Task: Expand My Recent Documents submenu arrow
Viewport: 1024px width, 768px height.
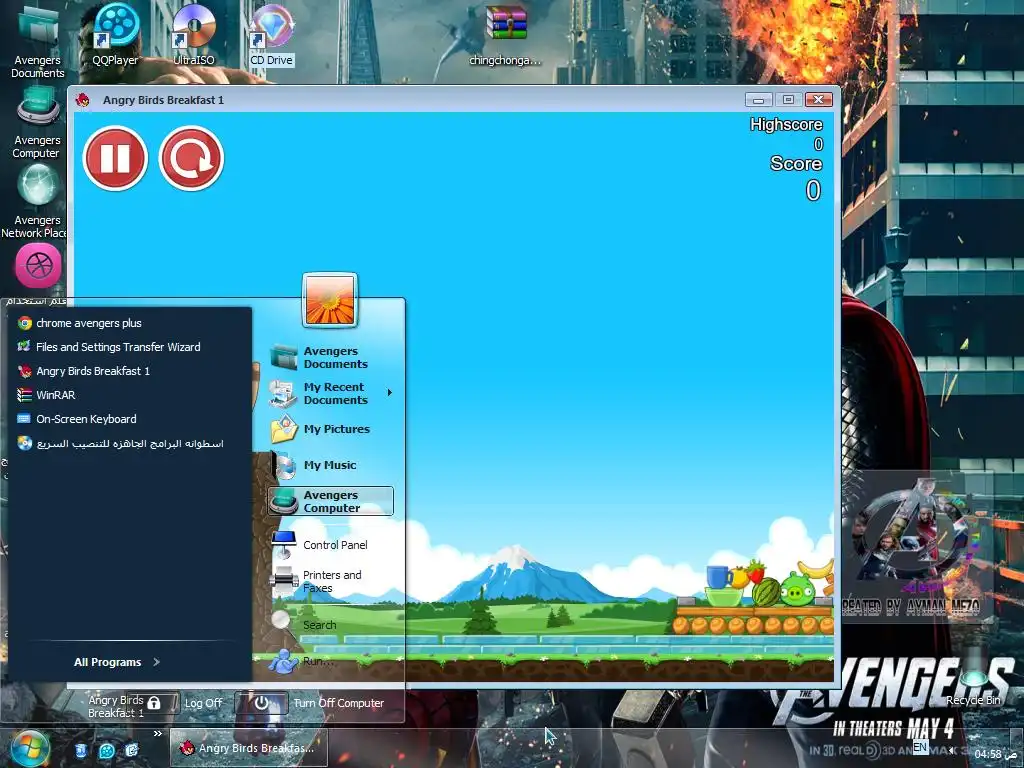Action: pos(390,392)
